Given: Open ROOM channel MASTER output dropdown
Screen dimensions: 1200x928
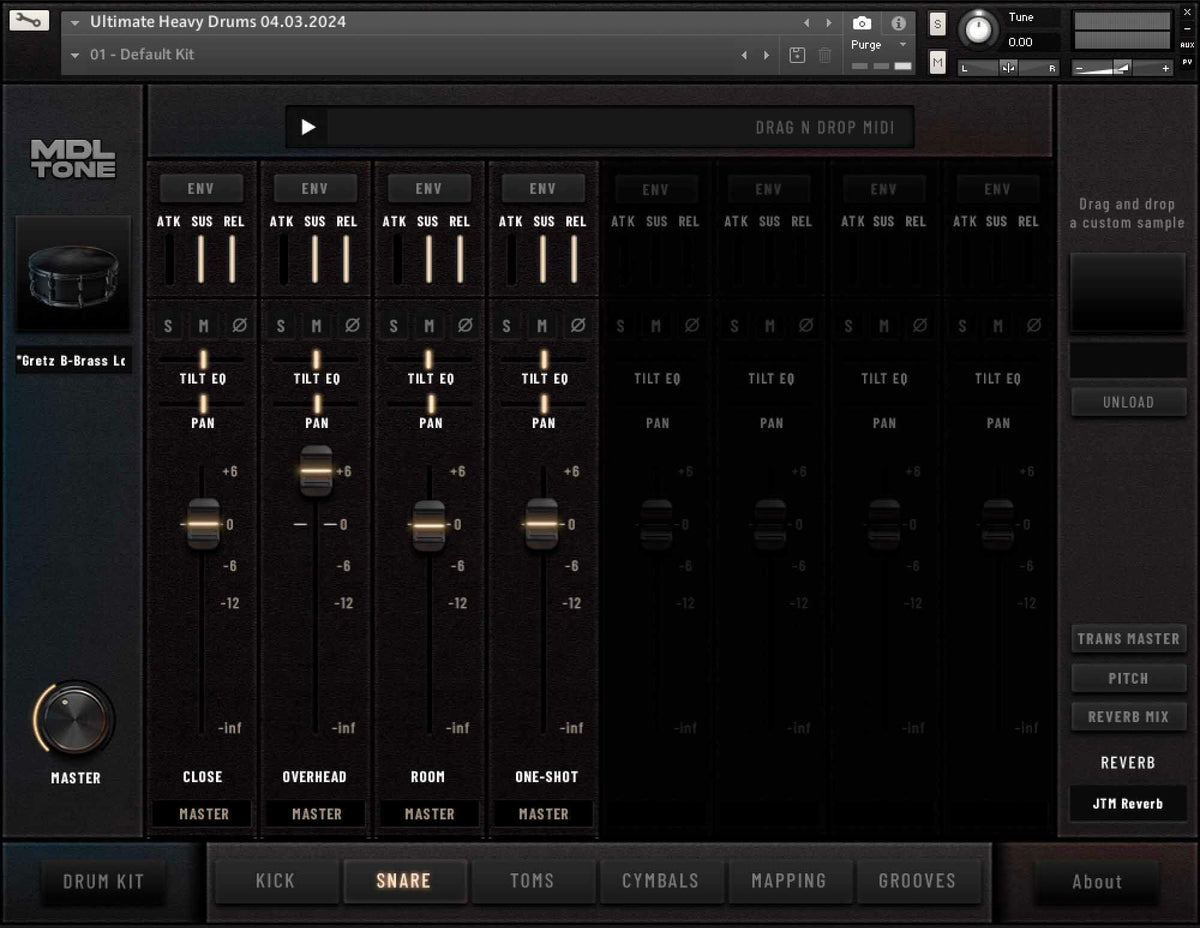Looking at the screenshot, I should pyautogui.click(x=430, y=814).
